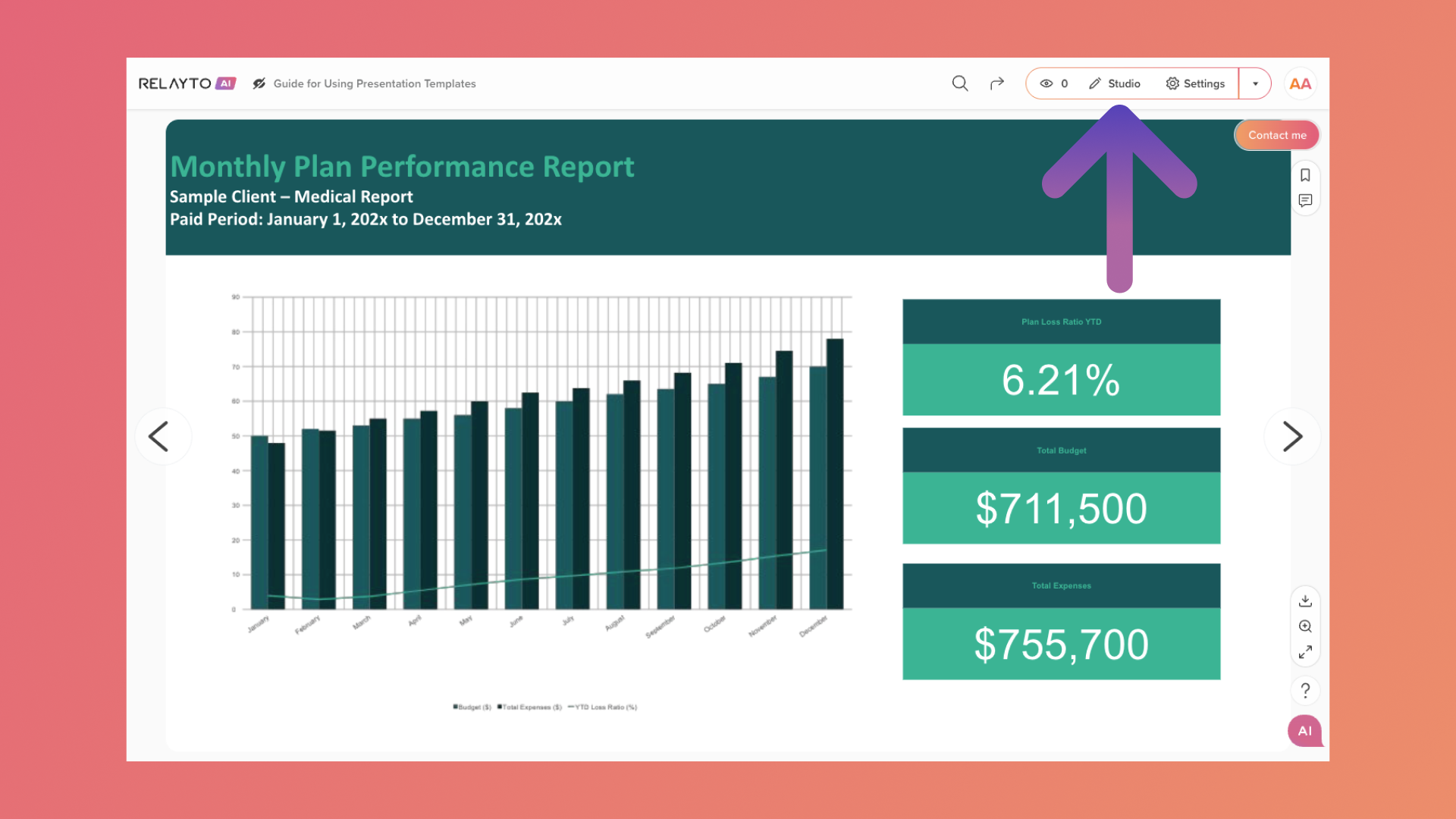Enter fullscreen with expand arrows icon
The image size is (1456, 819).
pyautogui.click(x=1305, y=652)
